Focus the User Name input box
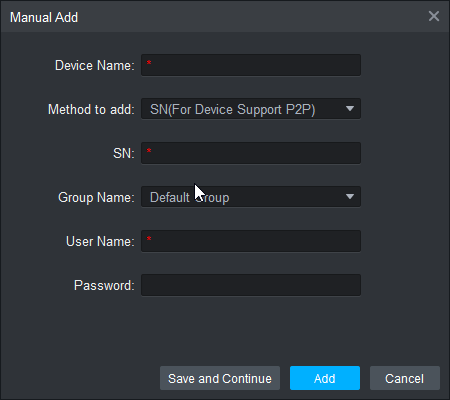 coord(251,241)
